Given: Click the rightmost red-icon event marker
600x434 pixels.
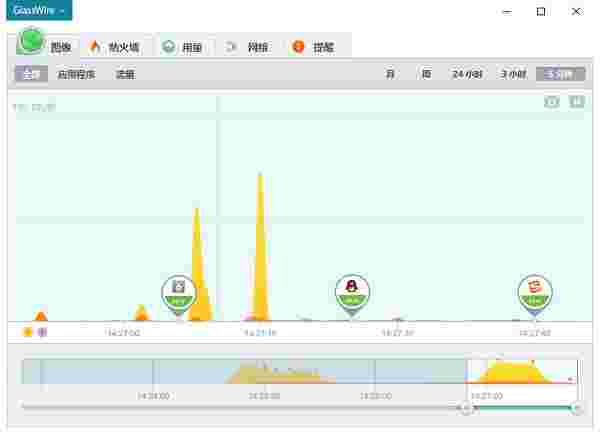Looking at the screenshot, I should 535,294.
